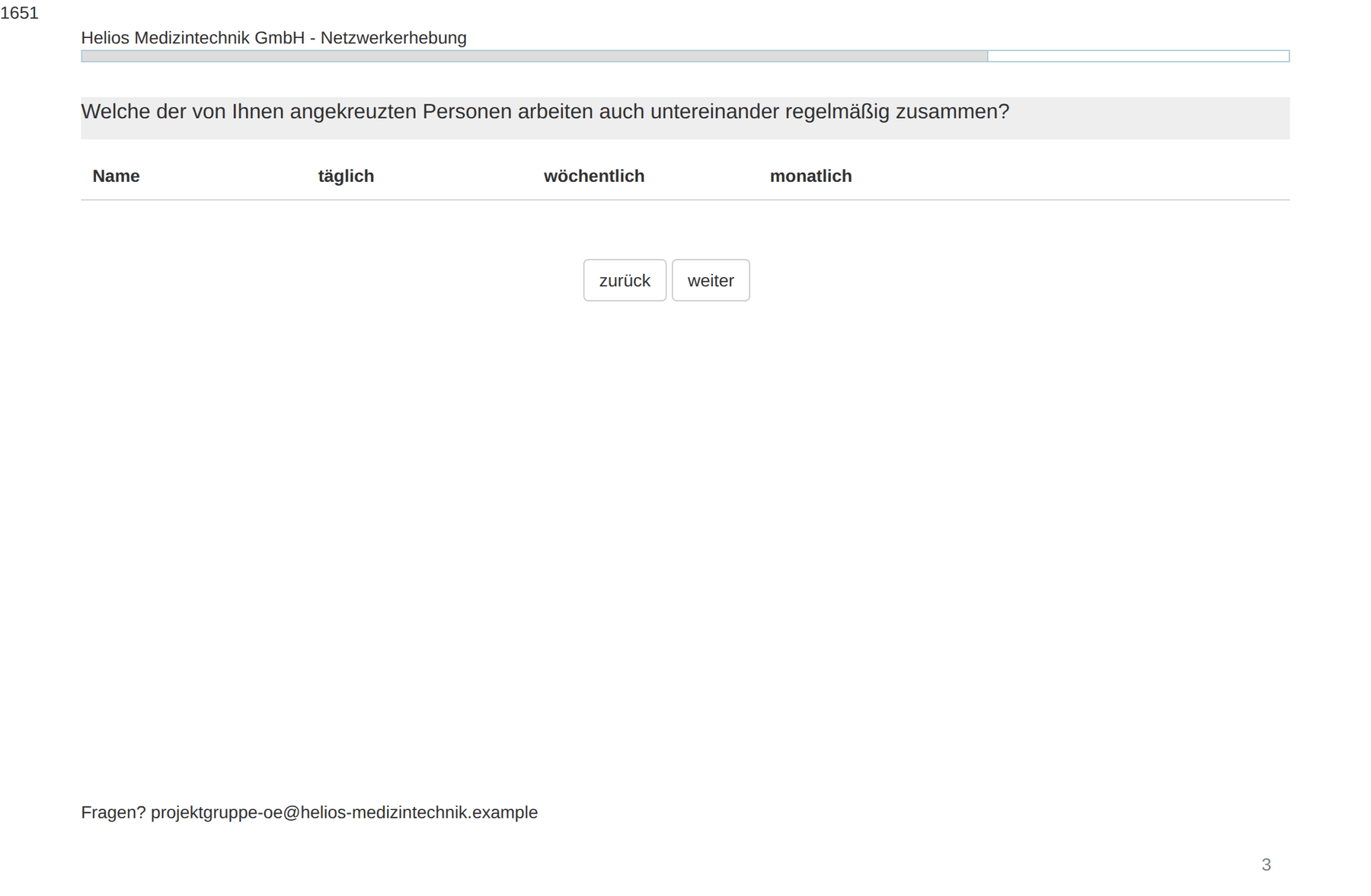Click the filled portion of the progress bar
This screenshot has width=1371, height=896.
click(534, 56)
